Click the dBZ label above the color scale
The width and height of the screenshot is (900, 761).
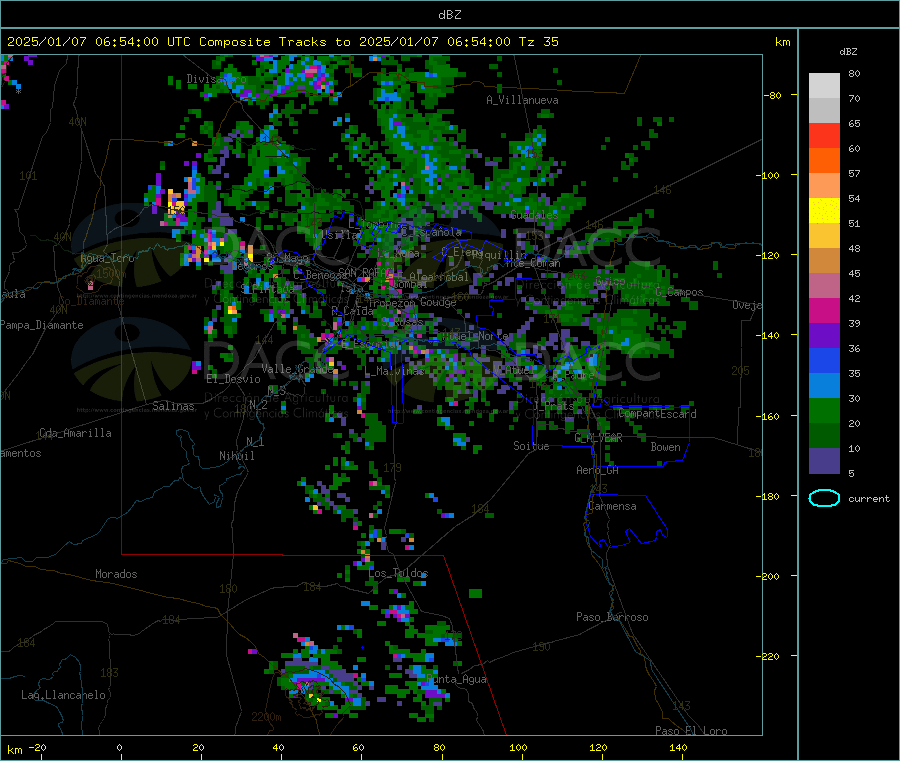tap(848, 52)
